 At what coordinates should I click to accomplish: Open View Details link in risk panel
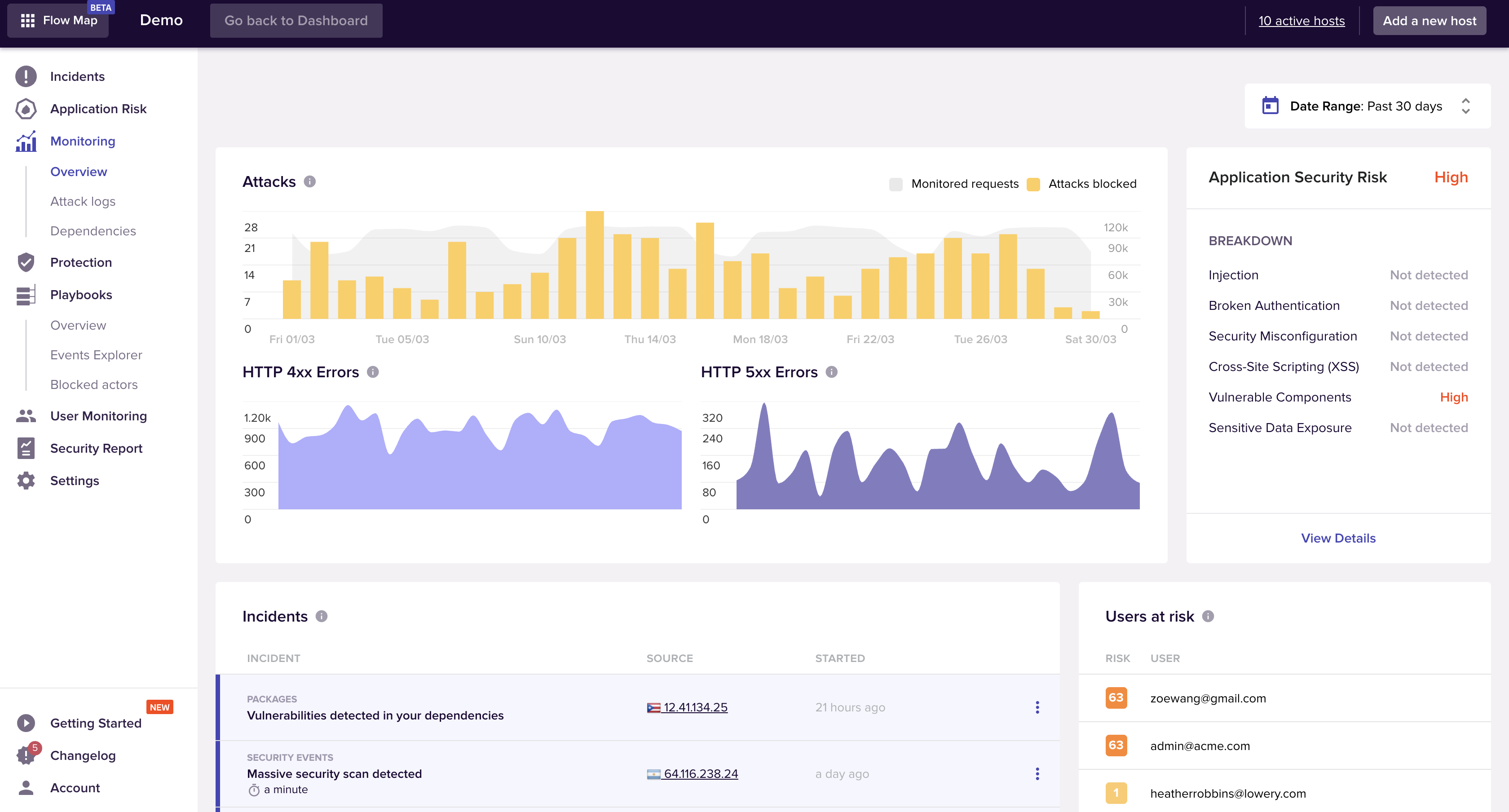(1338, 538)
